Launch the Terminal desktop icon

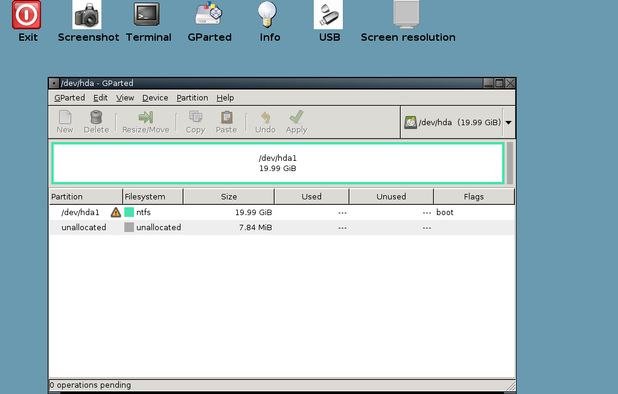click(147, 15)
